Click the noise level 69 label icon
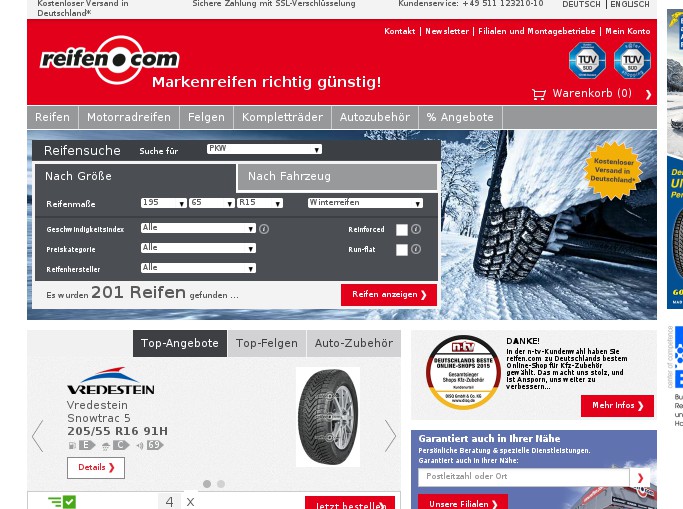The width and height of the screenshot is (683, 509). [x=150, y=445]
